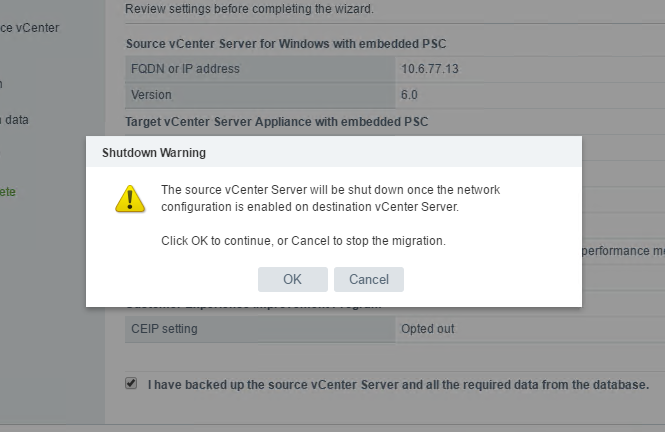The height and width of the screenshot is (432, 665).
Task: Select the 'ce vCenter' sidebar step
Action: 30,28
